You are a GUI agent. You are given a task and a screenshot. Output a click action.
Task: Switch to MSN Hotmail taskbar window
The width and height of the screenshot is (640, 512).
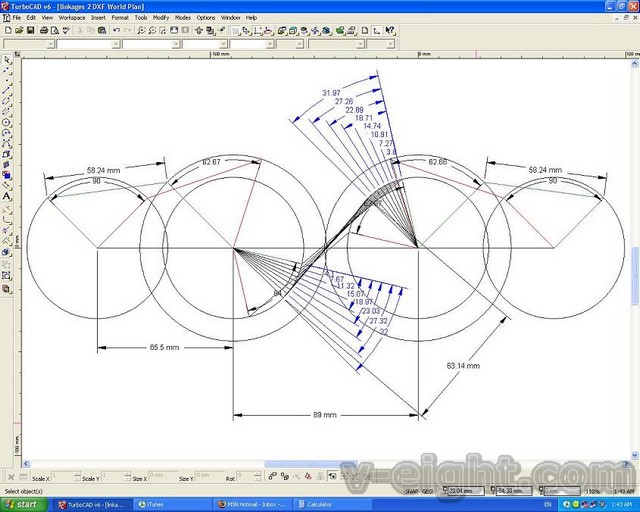click(252, 505)
